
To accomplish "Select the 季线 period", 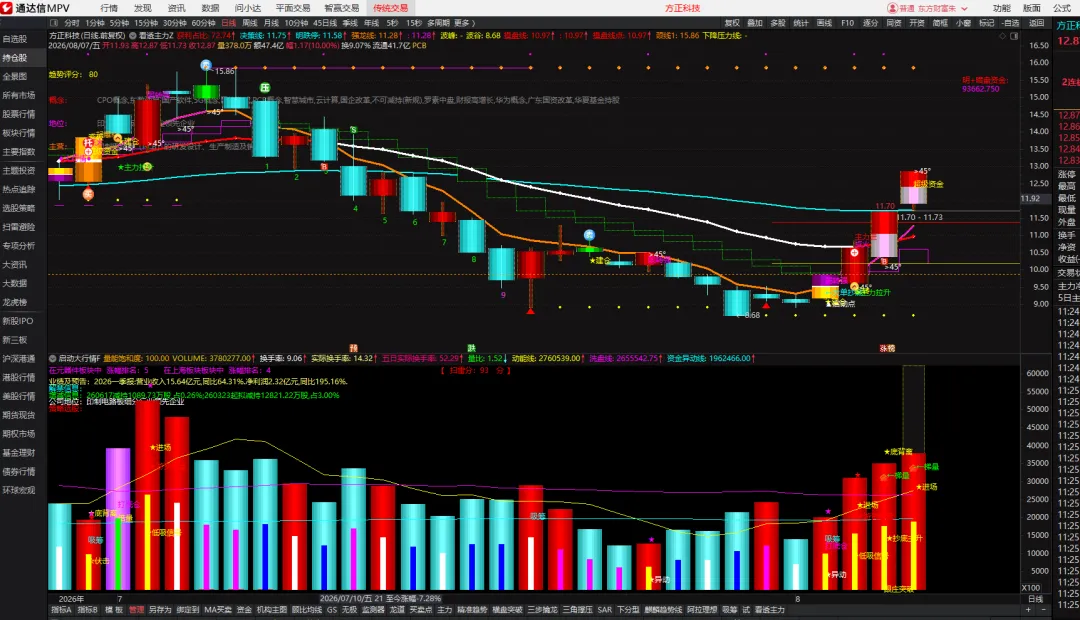I will [351, 23].
